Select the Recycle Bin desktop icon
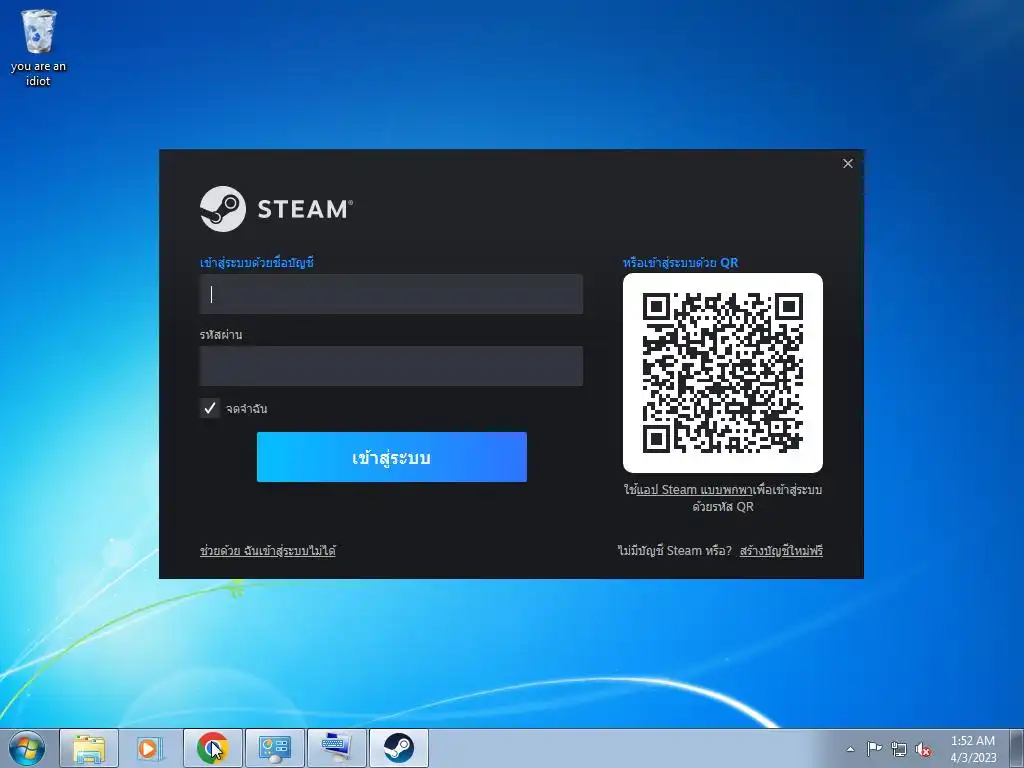Viewport: 1024px width, 768px height. (x=38, y=48)
